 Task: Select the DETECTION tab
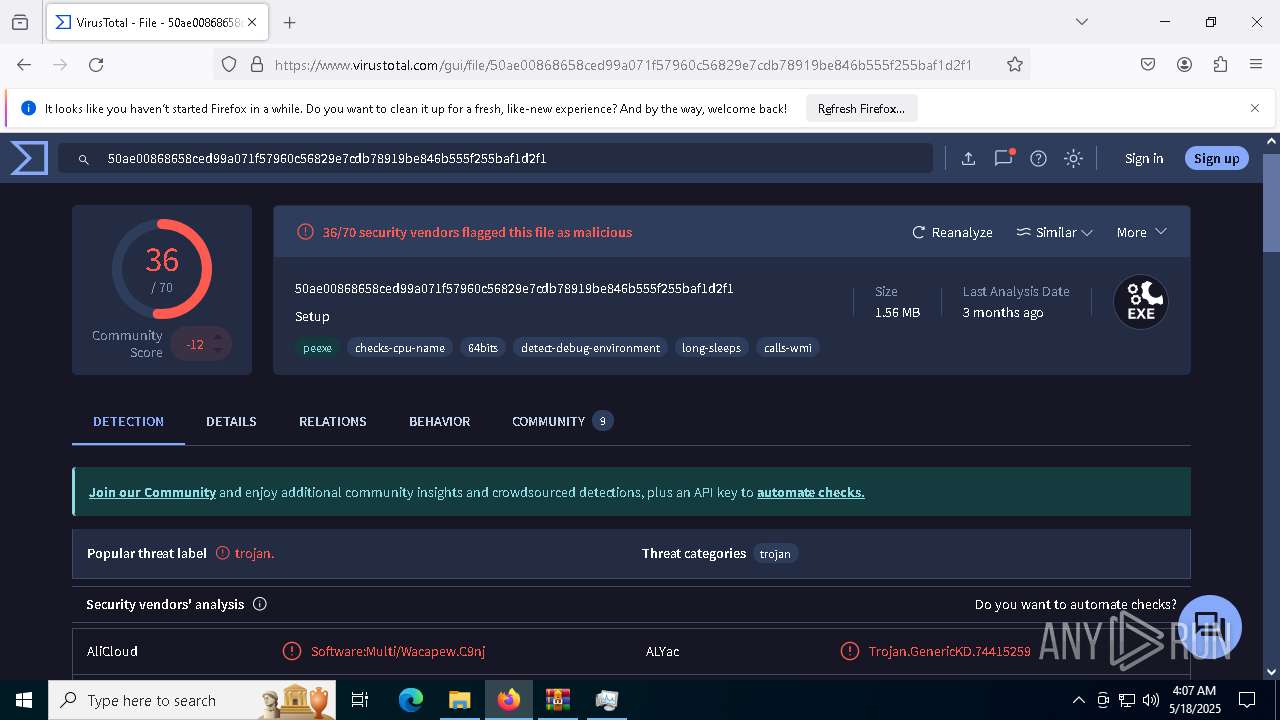[128, 421]
